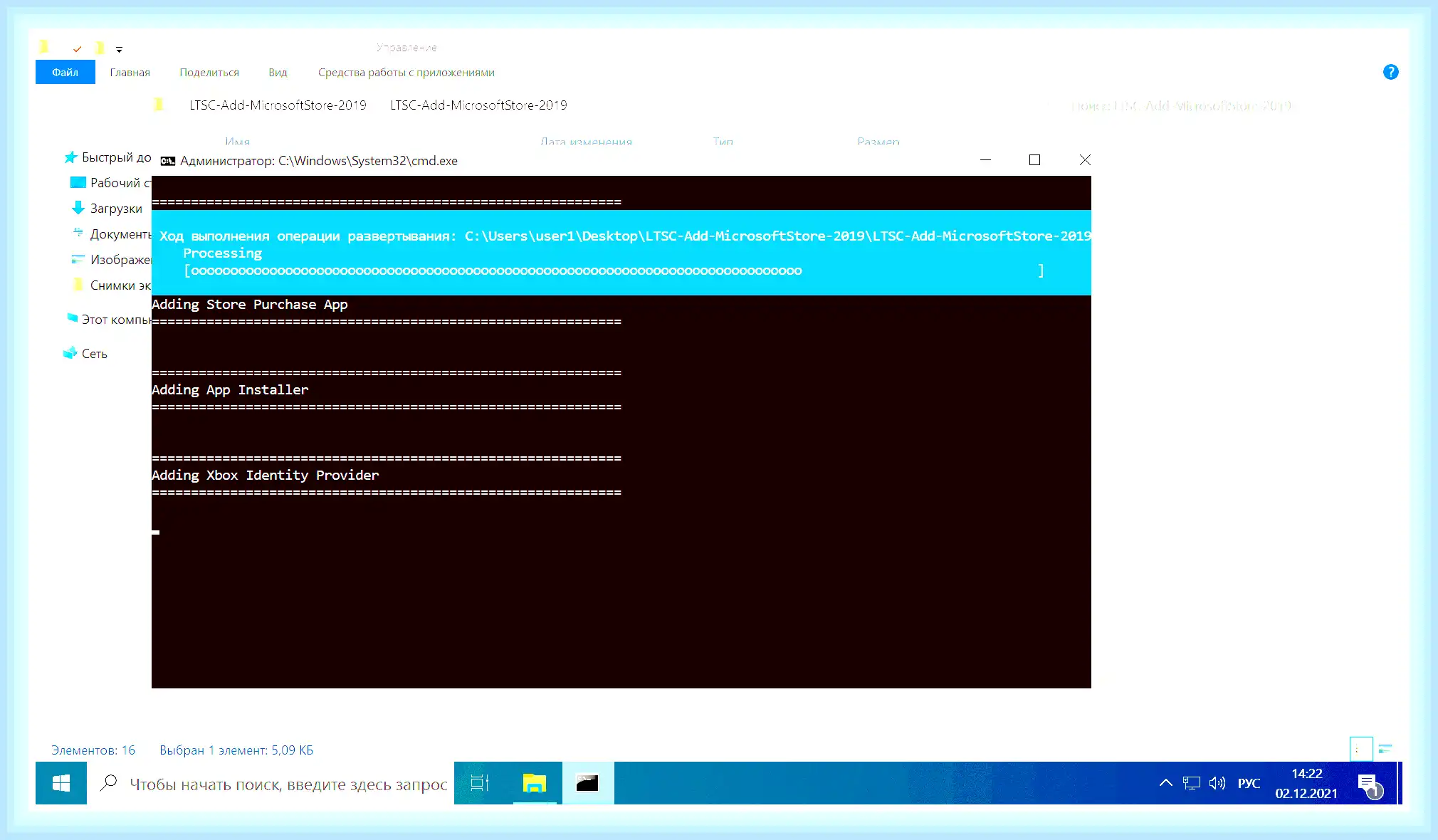Open Рабочий стол in sidebar
The width and height of the screenshot is (1438, 840).
pyautogui.click(x=111, y=183)
